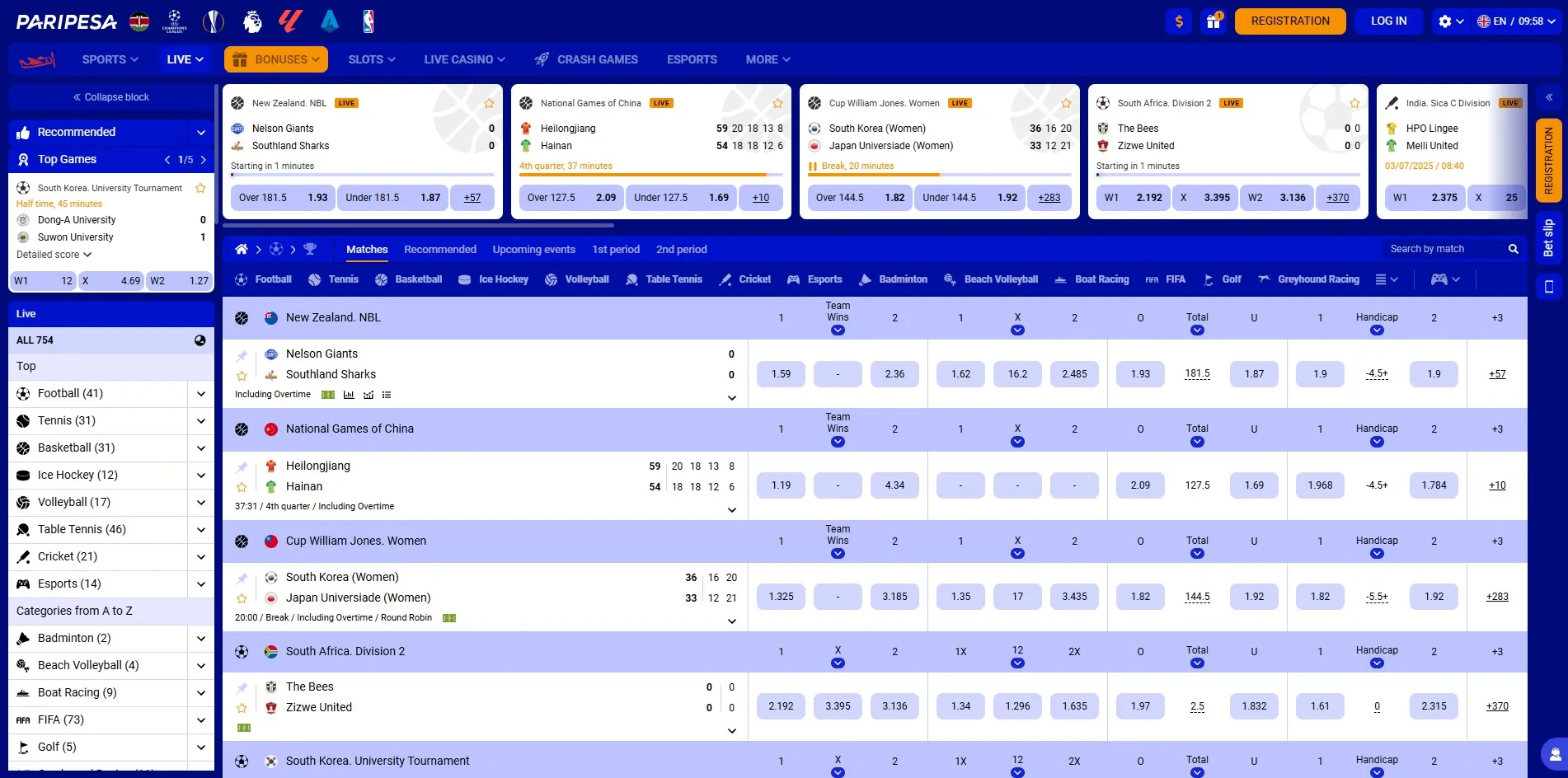
Task: Click the search magnifier icon
Action: [1514, 248]
